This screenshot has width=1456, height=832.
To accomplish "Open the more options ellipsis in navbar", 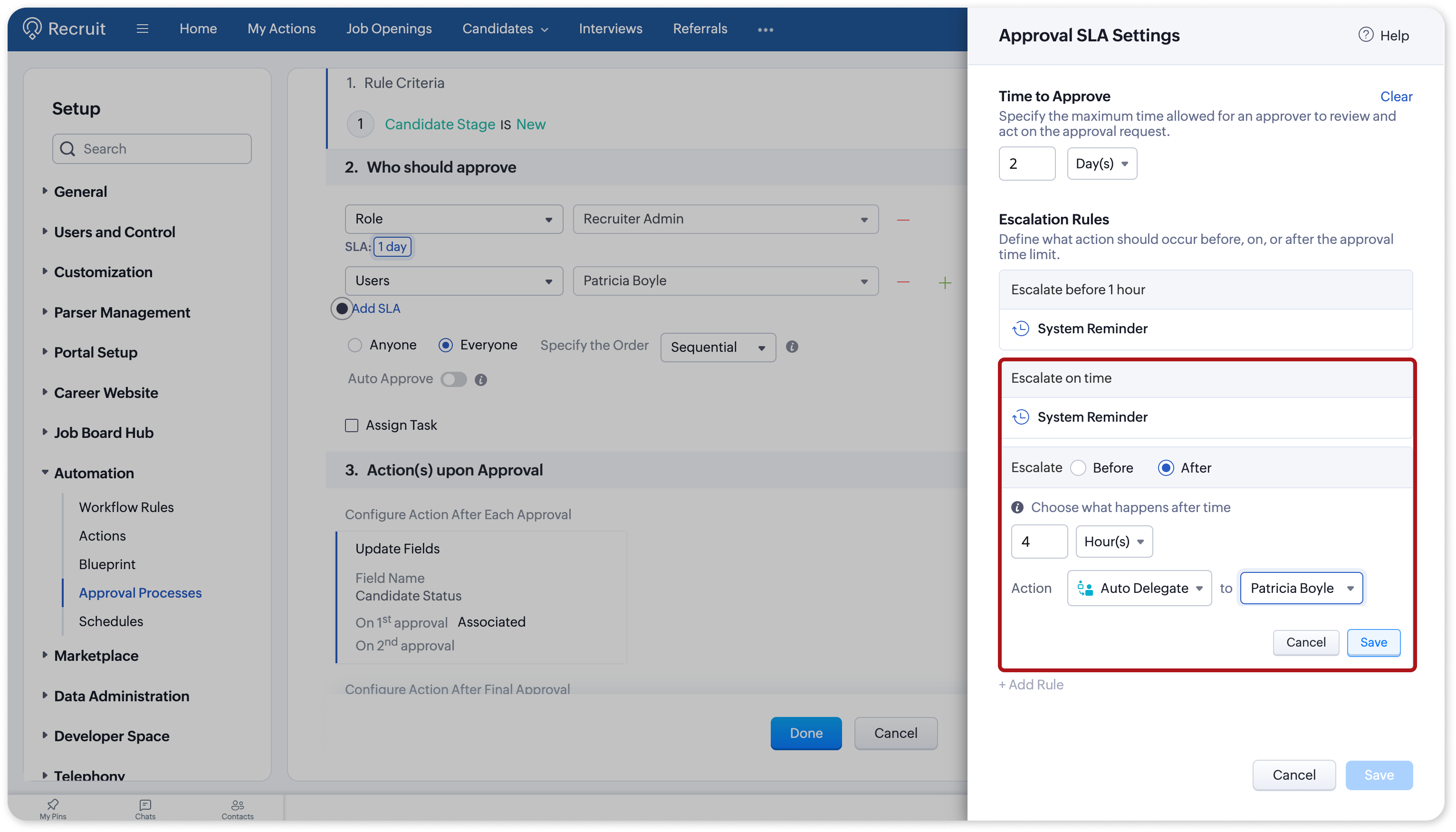I will [x=765, y=29].
